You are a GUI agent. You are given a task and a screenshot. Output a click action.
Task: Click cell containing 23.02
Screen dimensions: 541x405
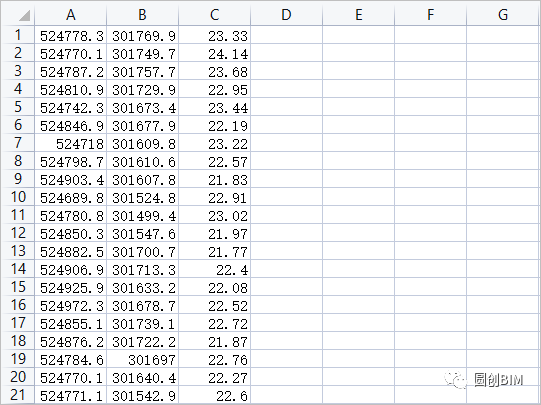[215, 215]
